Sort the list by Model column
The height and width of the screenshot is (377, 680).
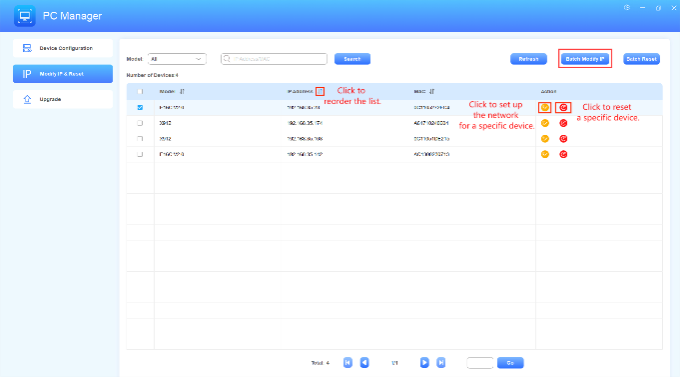182,92
